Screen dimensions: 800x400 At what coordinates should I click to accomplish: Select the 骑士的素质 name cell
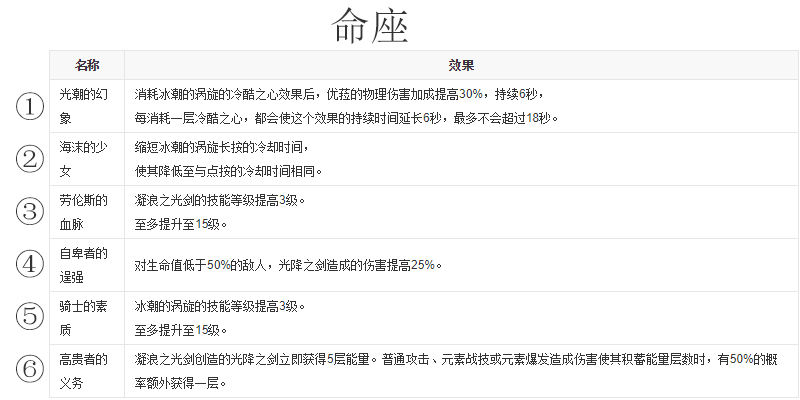pos(87,317)
